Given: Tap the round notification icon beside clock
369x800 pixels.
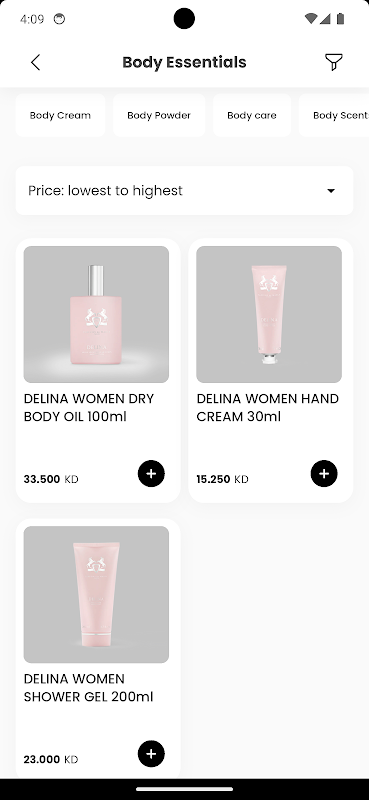Looking at the screenshot, I should [x=60, y=19].
